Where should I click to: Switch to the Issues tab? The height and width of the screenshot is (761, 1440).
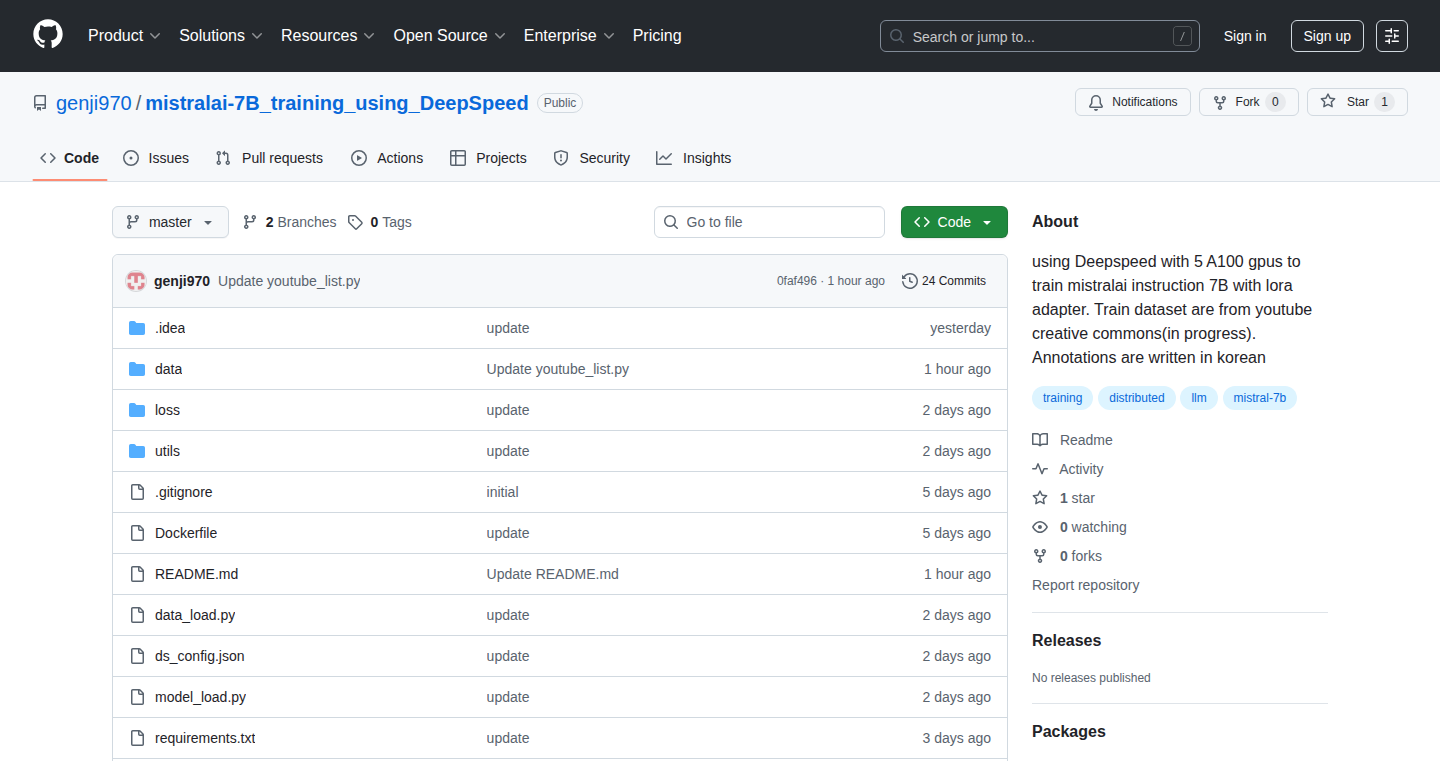pos(156,158)
